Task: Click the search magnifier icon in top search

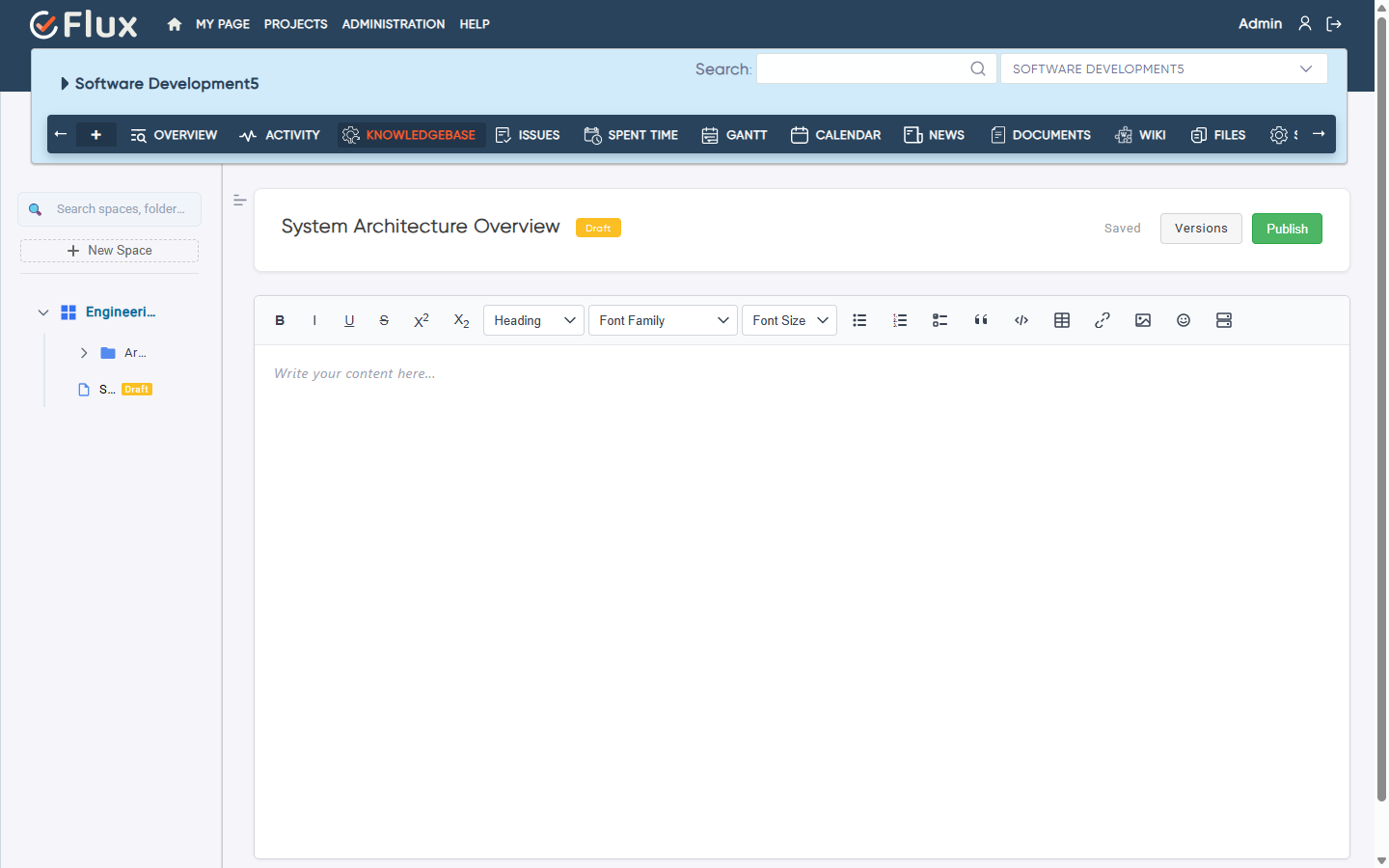Action: [x=978, y=68]
